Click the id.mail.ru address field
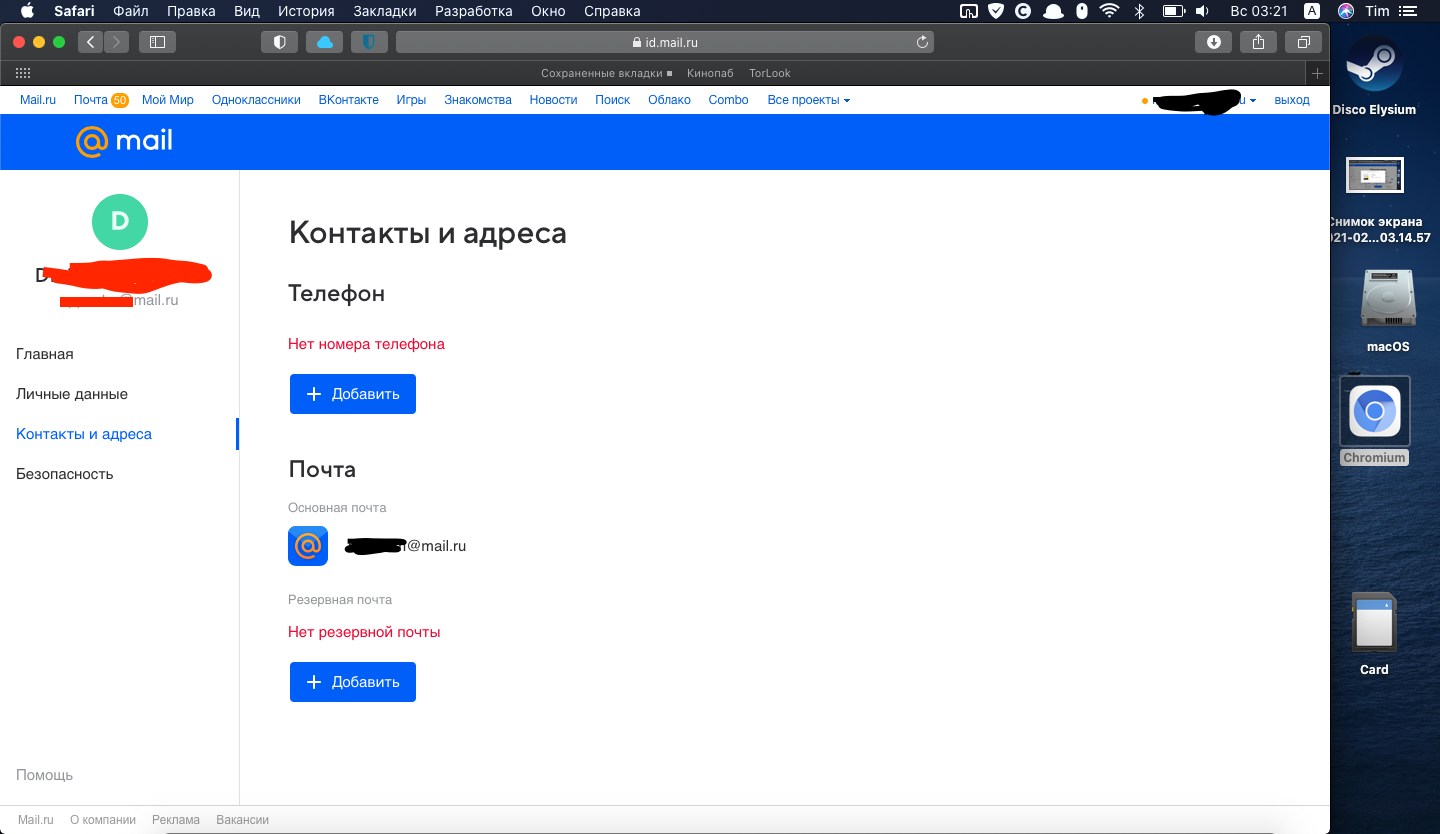The image size is (1440, 834). coord(665,42)
